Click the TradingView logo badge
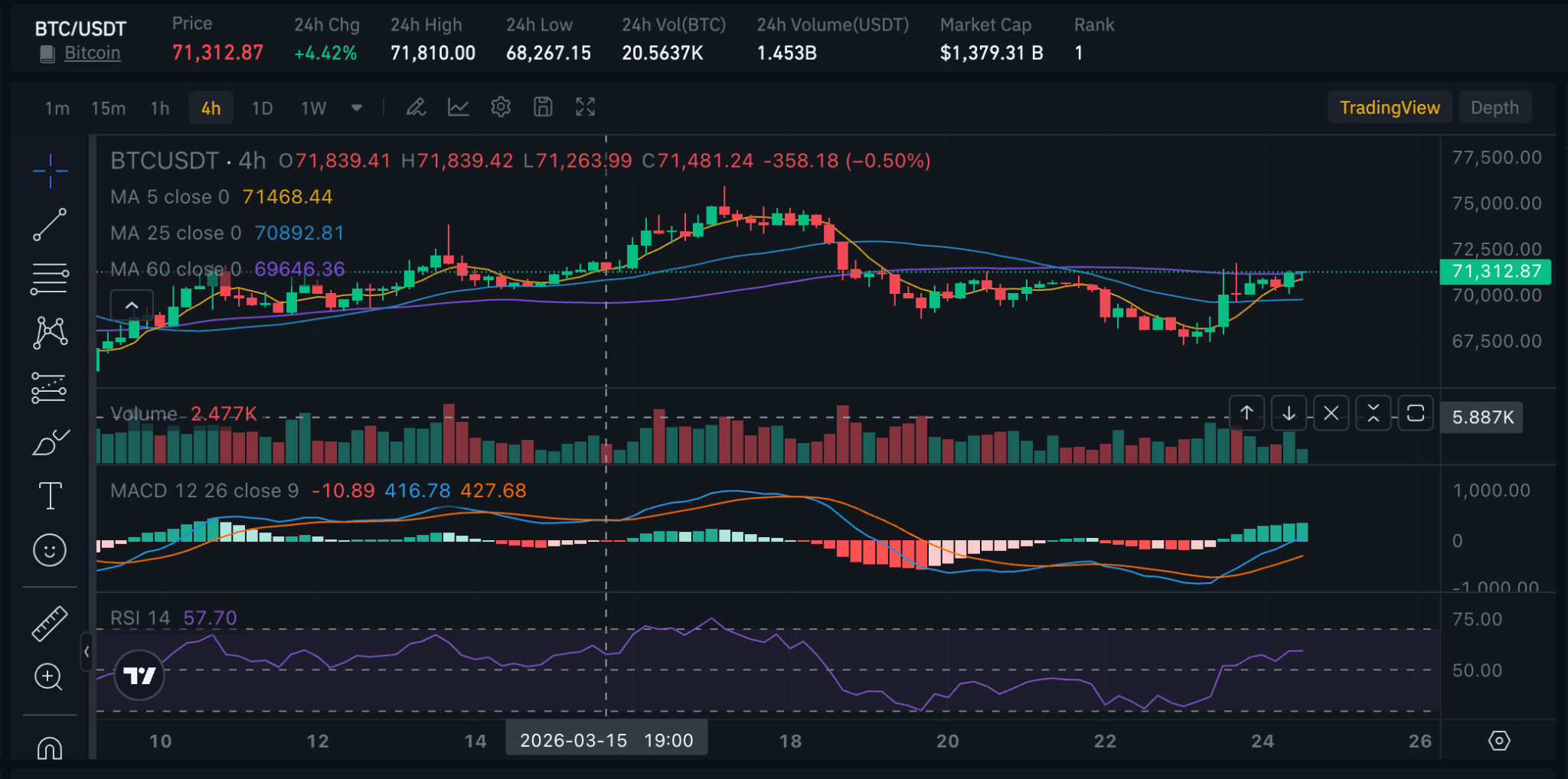 click(139, 675)
